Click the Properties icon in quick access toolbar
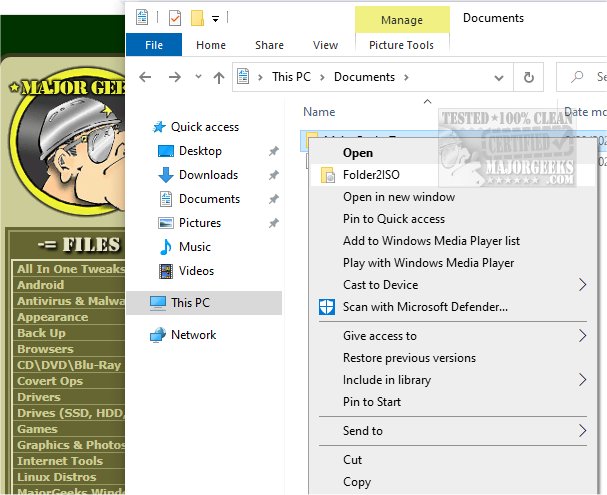 tap(174, 17)
